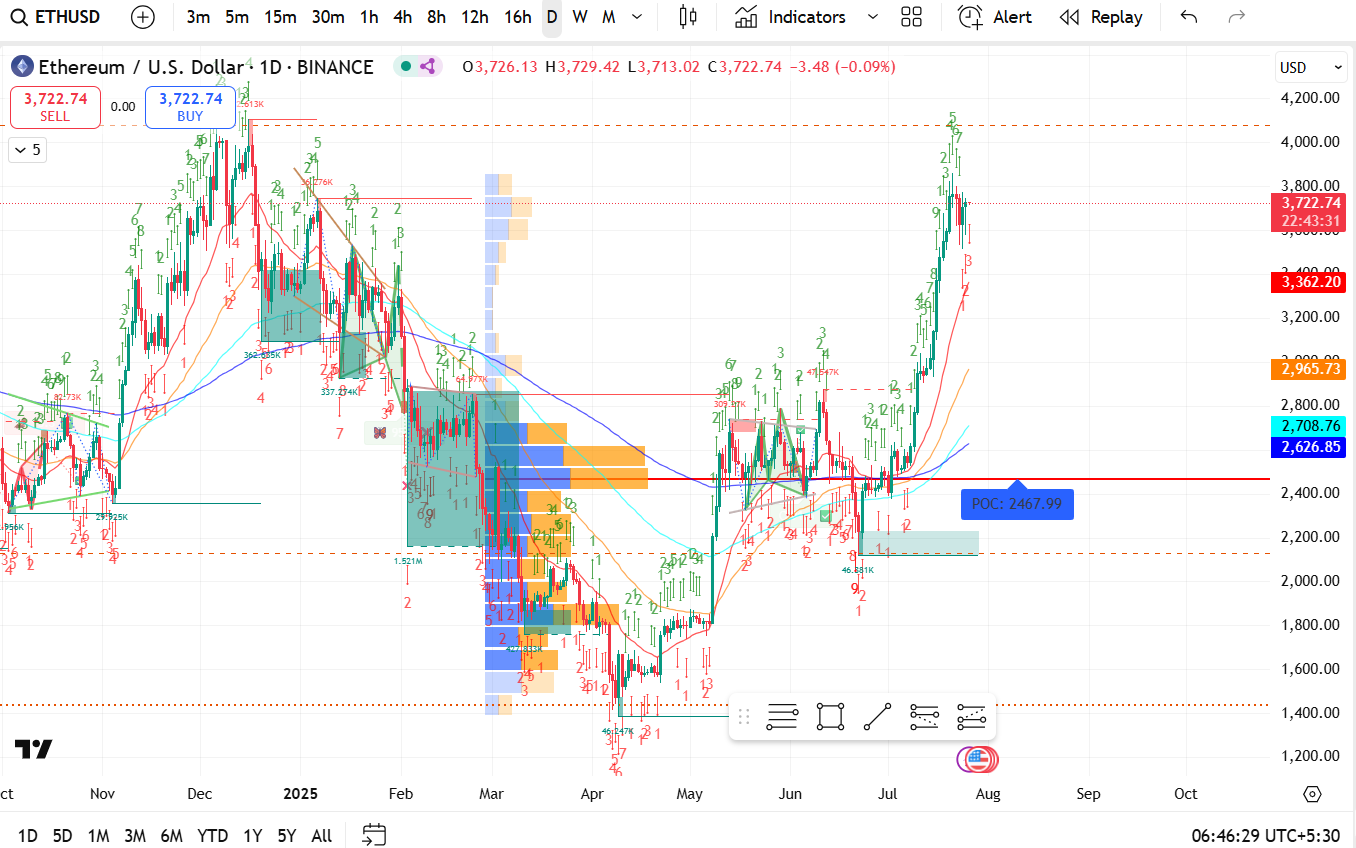The width and height of the screenshot is (1356, 848).
Task: Select the fixed range volume profile tool
Action: [x=782, y=716]
